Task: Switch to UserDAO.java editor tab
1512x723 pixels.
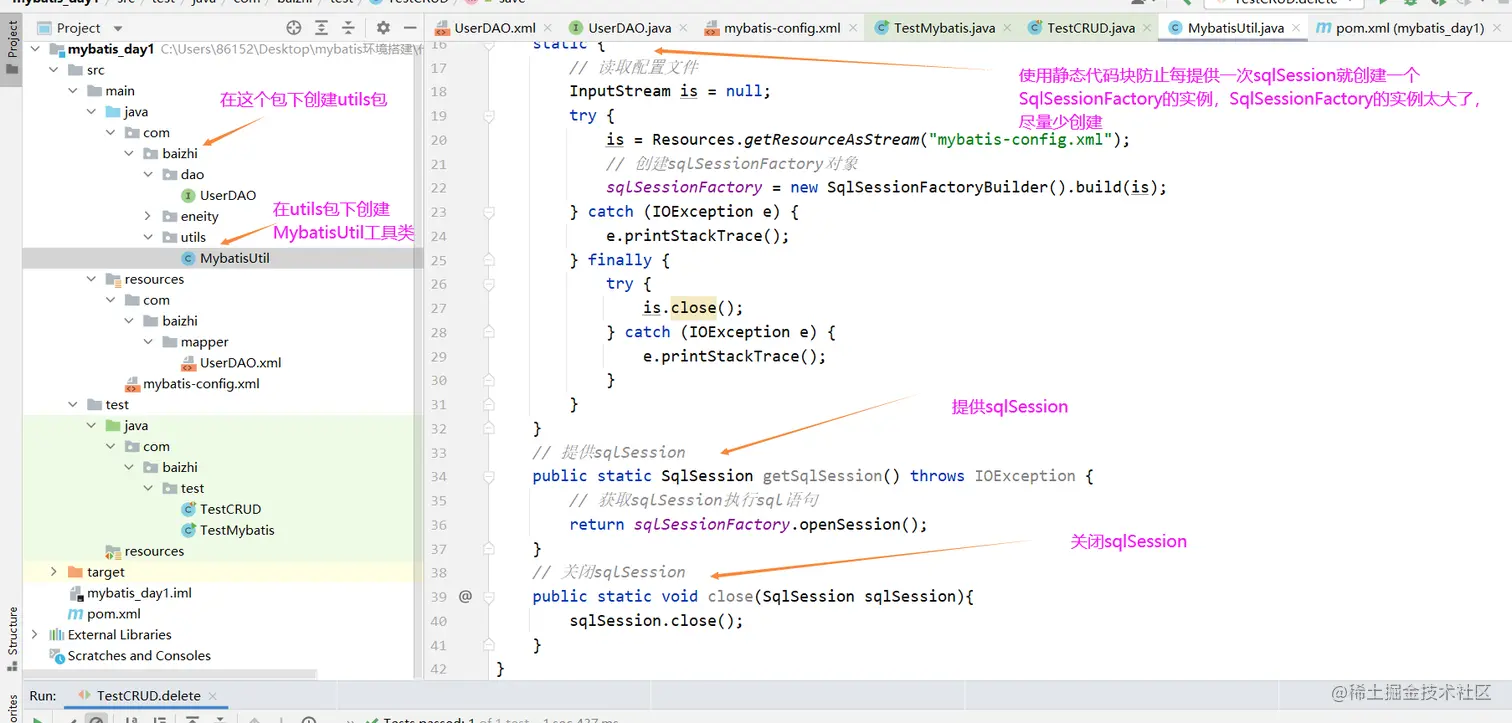Action: tap(629, 28)
